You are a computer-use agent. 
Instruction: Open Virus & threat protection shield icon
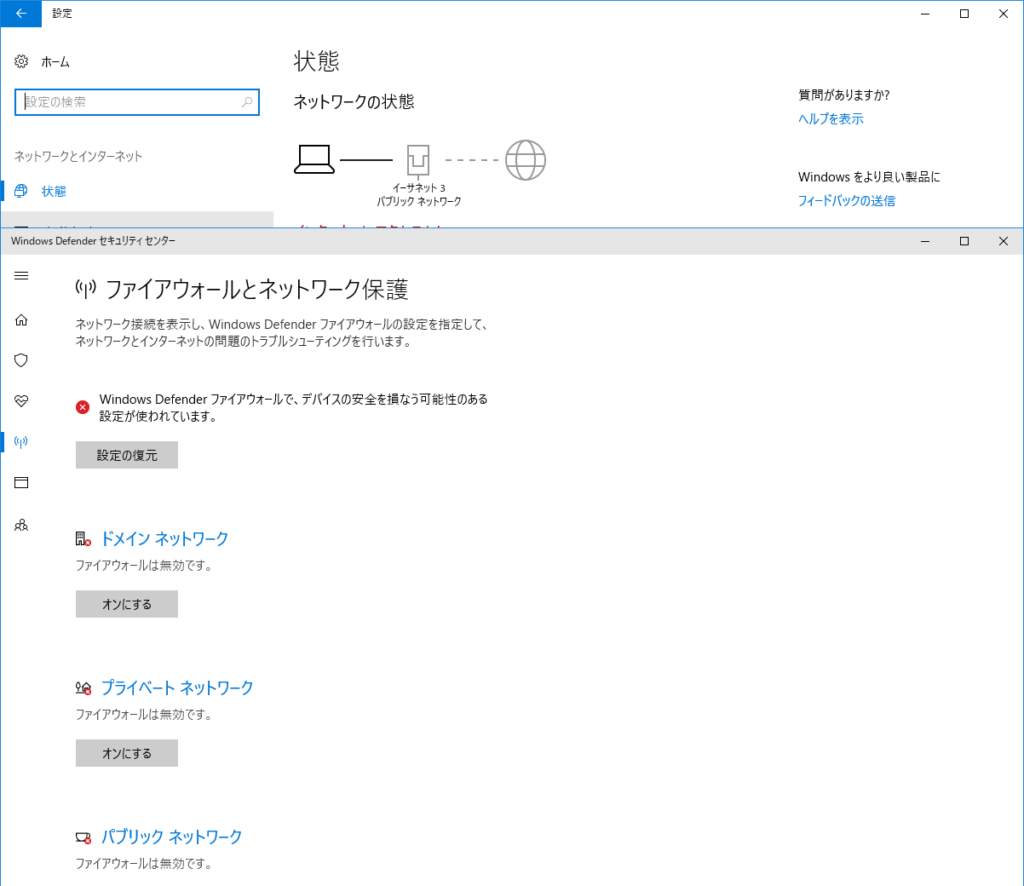(21, 360)
